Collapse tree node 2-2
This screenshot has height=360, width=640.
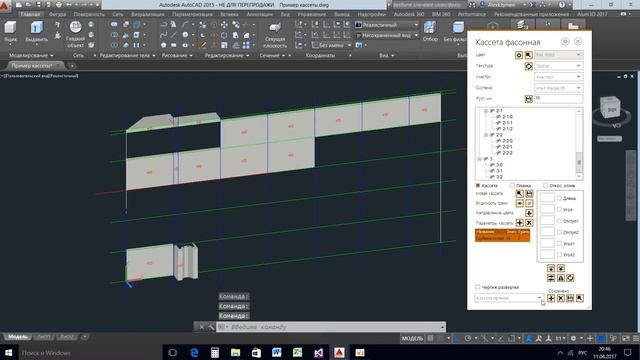[x=486, y=135]
